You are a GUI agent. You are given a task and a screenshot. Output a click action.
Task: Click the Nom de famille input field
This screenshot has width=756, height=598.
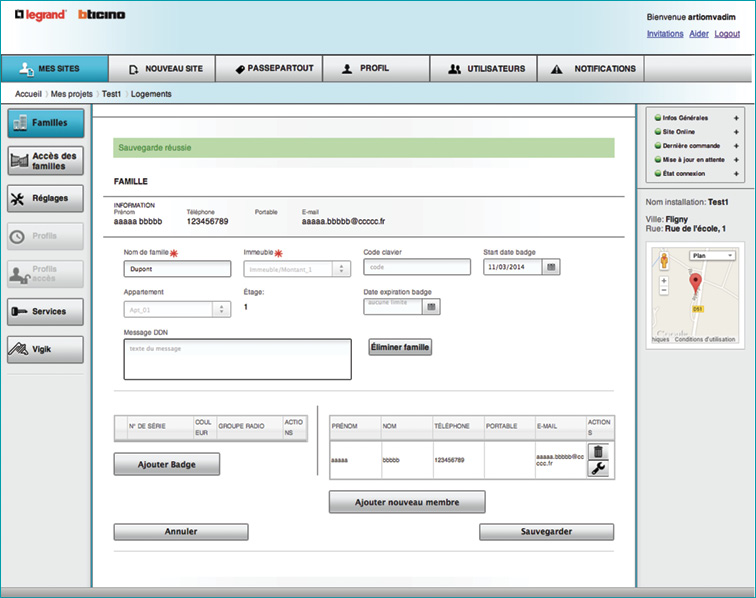176,269
